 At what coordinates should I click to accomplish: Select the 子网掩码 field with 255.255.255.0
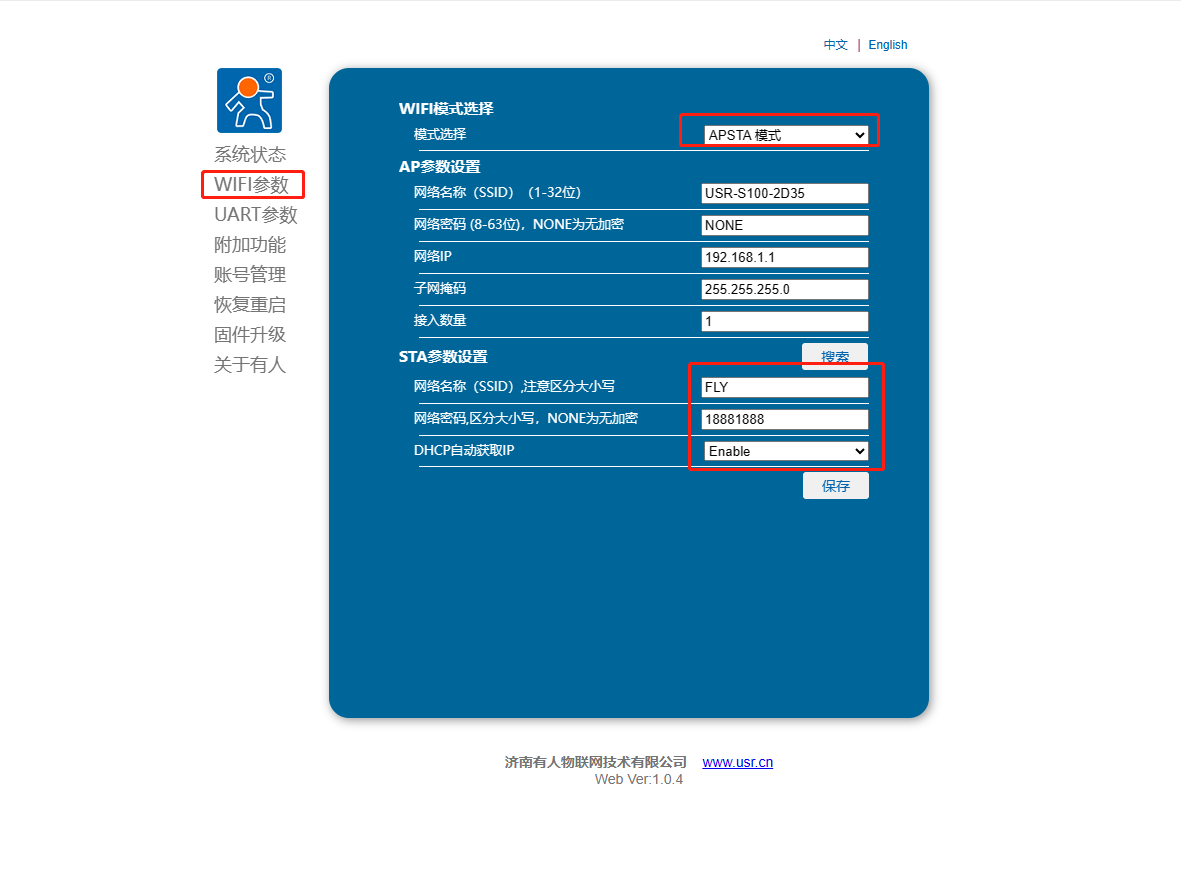coord(784,289)
